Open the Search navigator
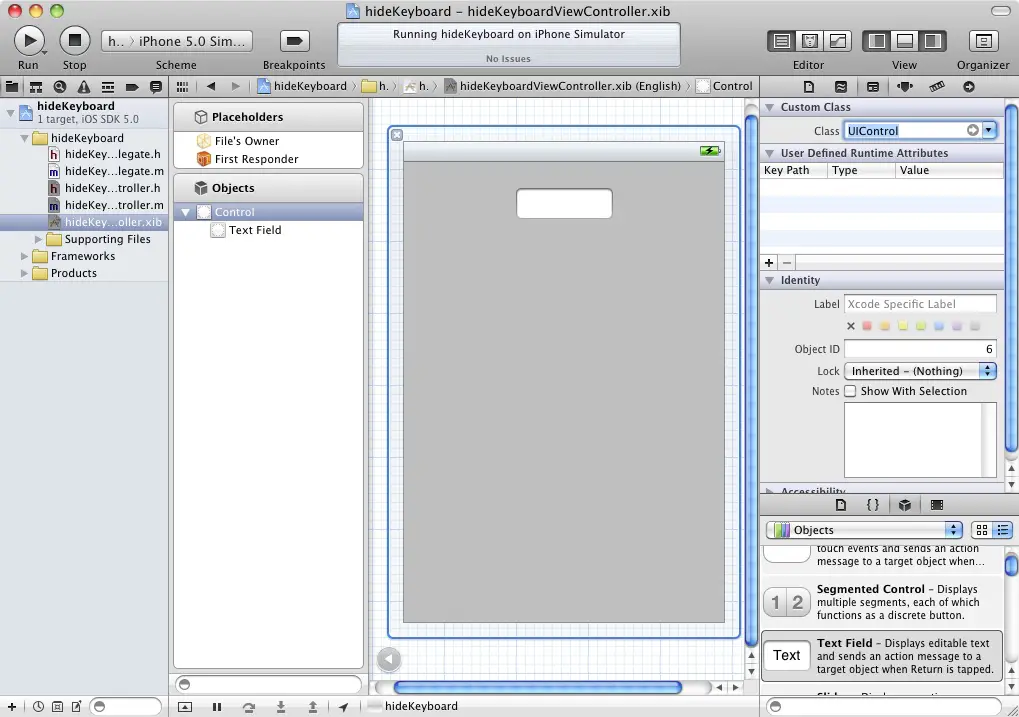 [x=60, y=87]
